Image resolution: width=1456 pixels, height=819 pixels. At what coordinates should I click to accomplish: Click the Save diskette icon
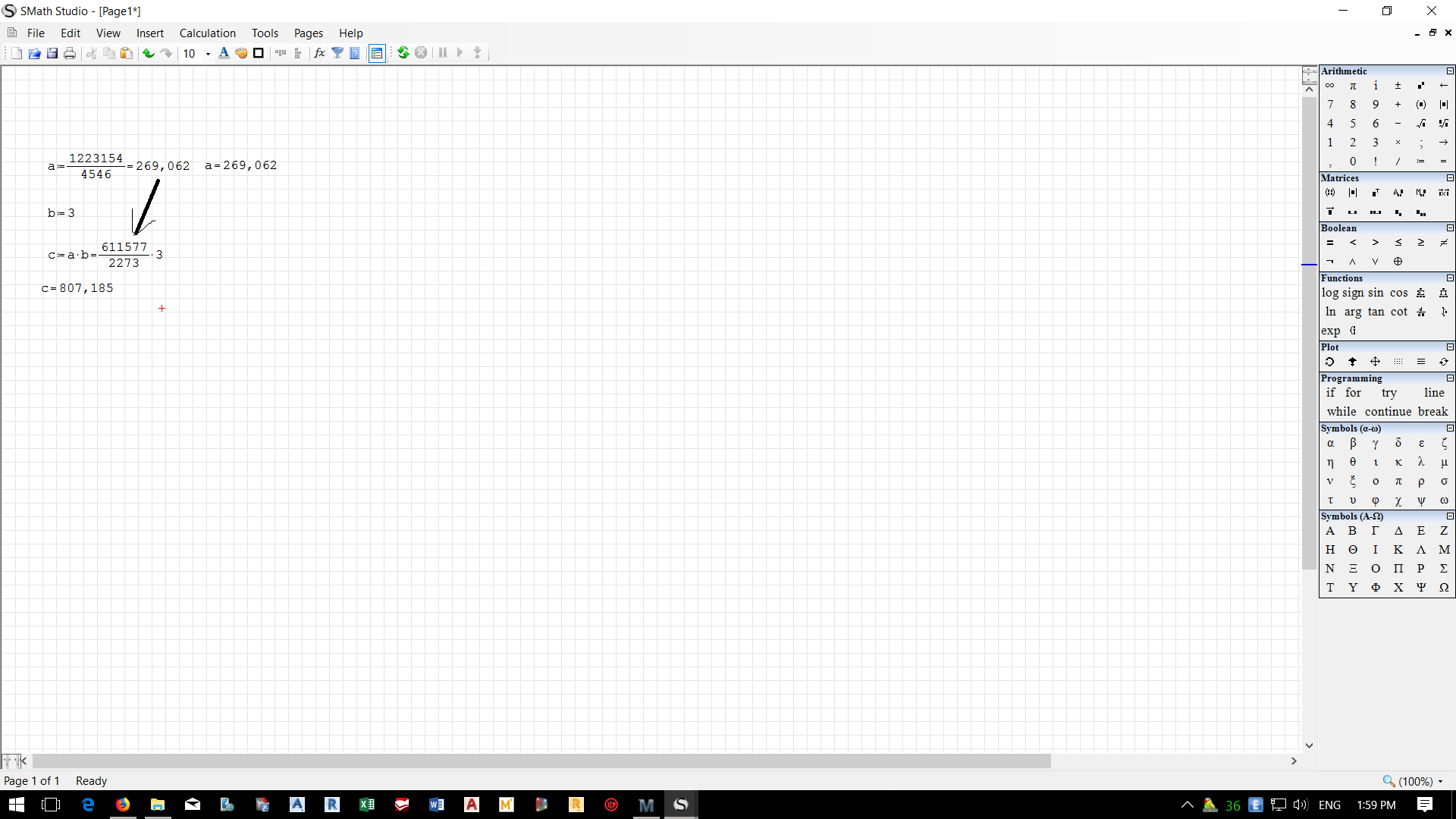tap(52, 53)
